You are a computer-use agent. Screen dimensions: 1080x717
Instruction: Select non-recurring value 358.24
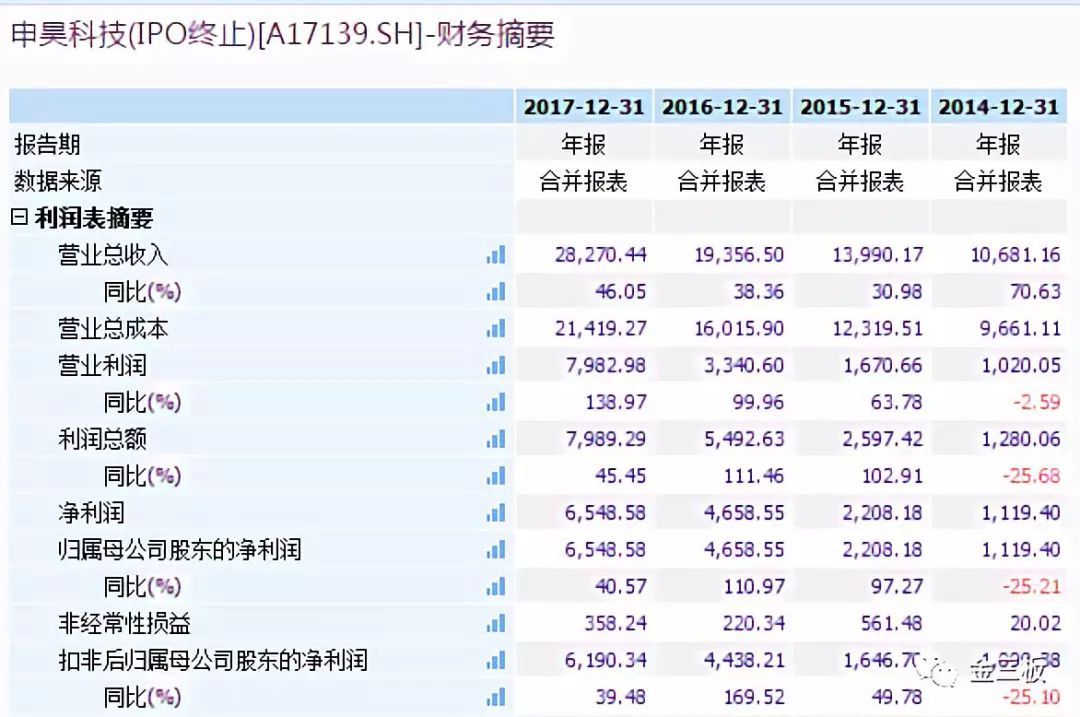click(x=616, y=623)
